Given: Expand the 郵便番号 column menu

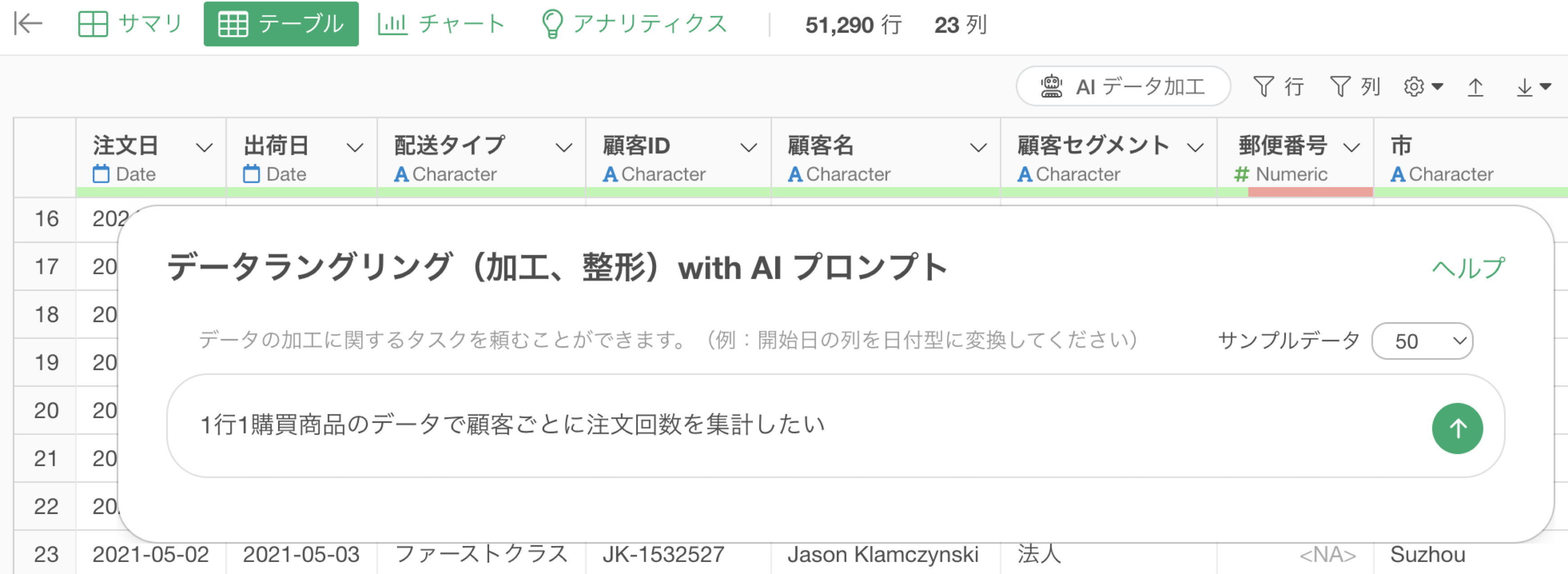Looking at the screenshot, I should click(x=1351, y=148).
